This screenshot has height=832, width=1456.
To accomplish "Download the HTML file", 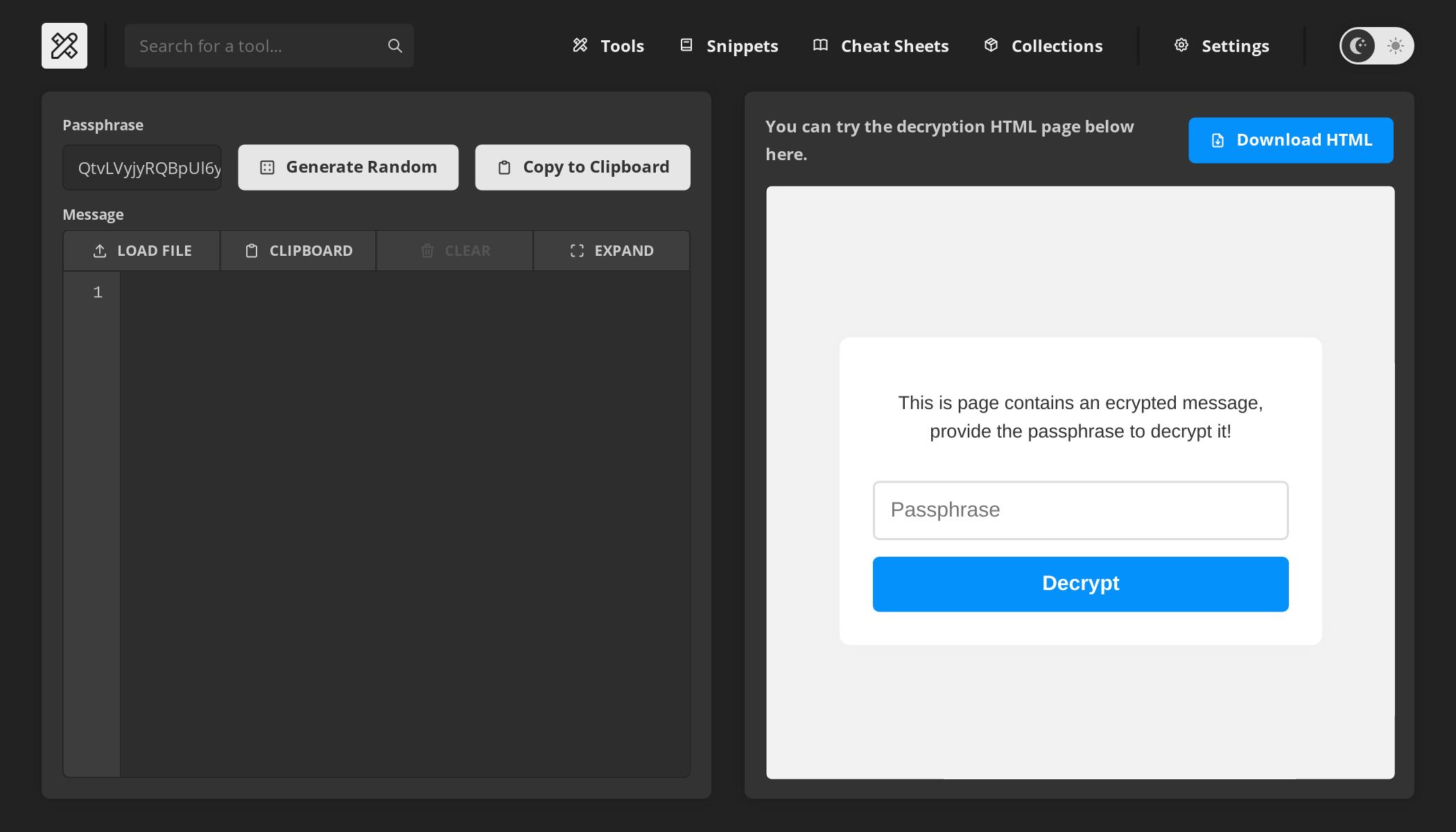I will tap(1291, 140).
